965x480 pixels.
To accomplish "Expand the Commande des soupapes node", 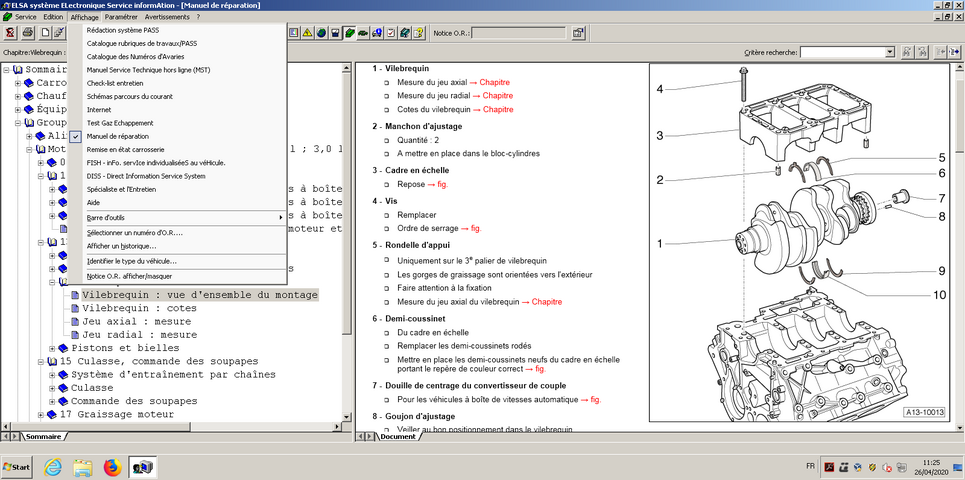I will [53, 401].
